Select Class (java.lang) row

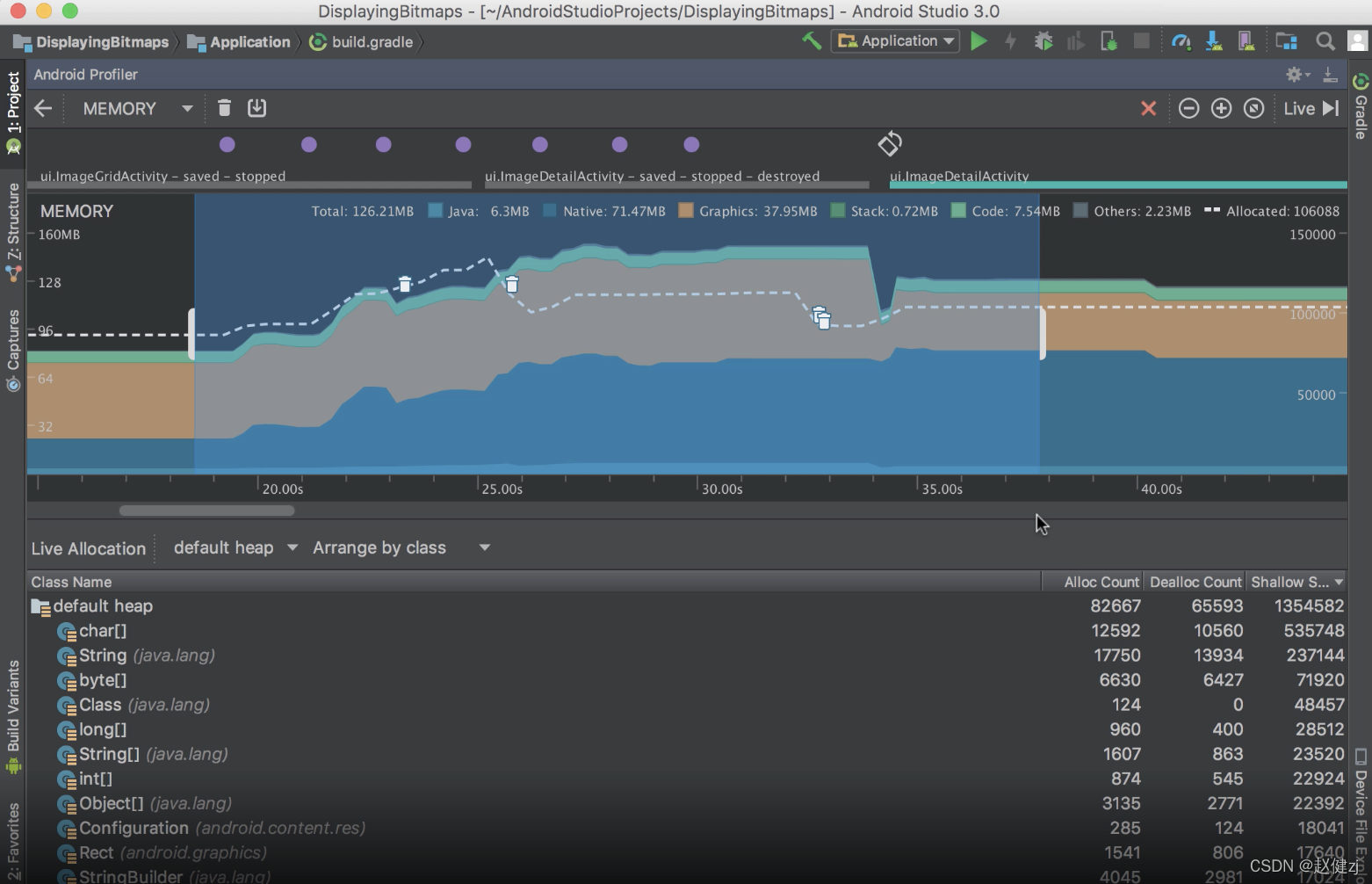click(687, 705)
